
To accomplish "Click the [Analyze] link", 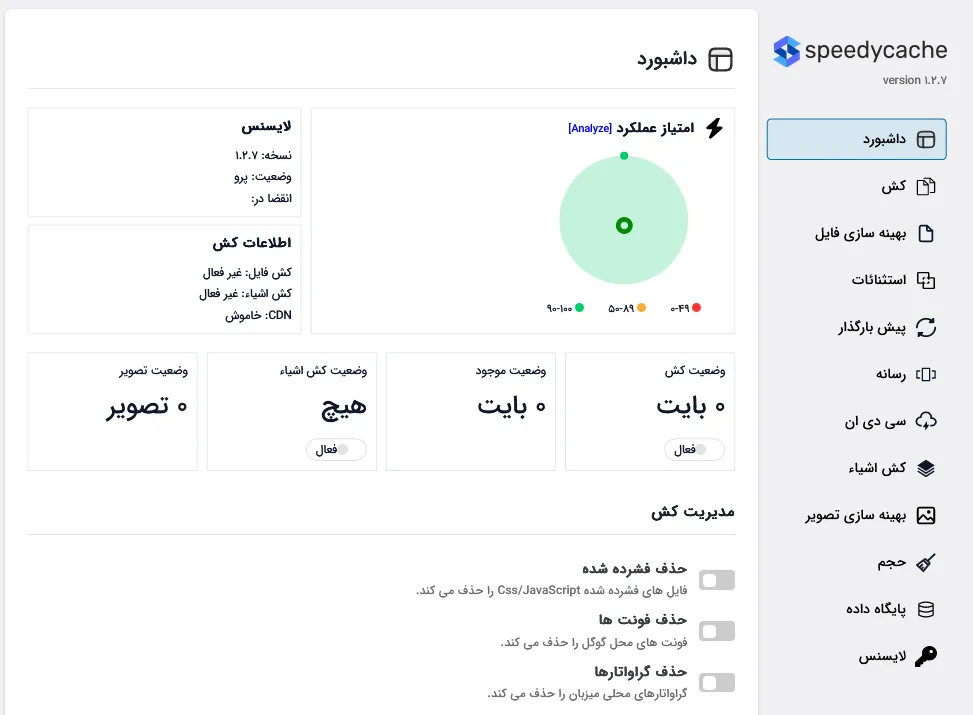I will click(x=590, y=128).
